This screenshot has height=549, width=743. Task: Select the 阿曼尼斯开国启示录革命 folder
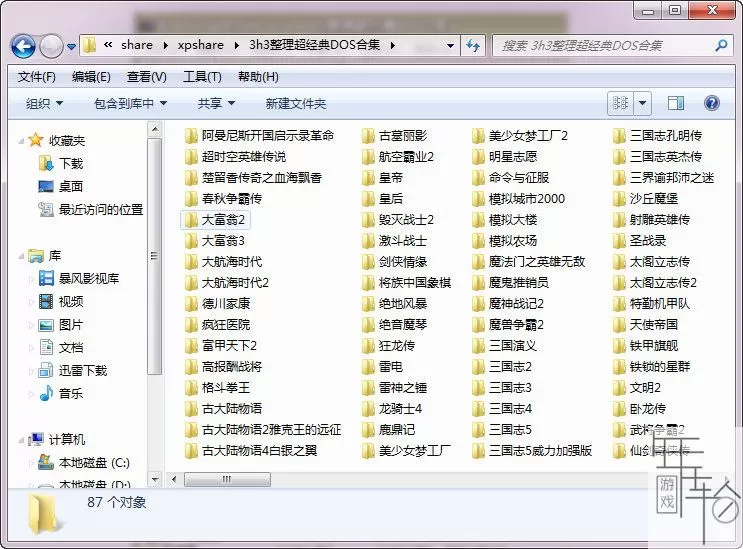259,136
